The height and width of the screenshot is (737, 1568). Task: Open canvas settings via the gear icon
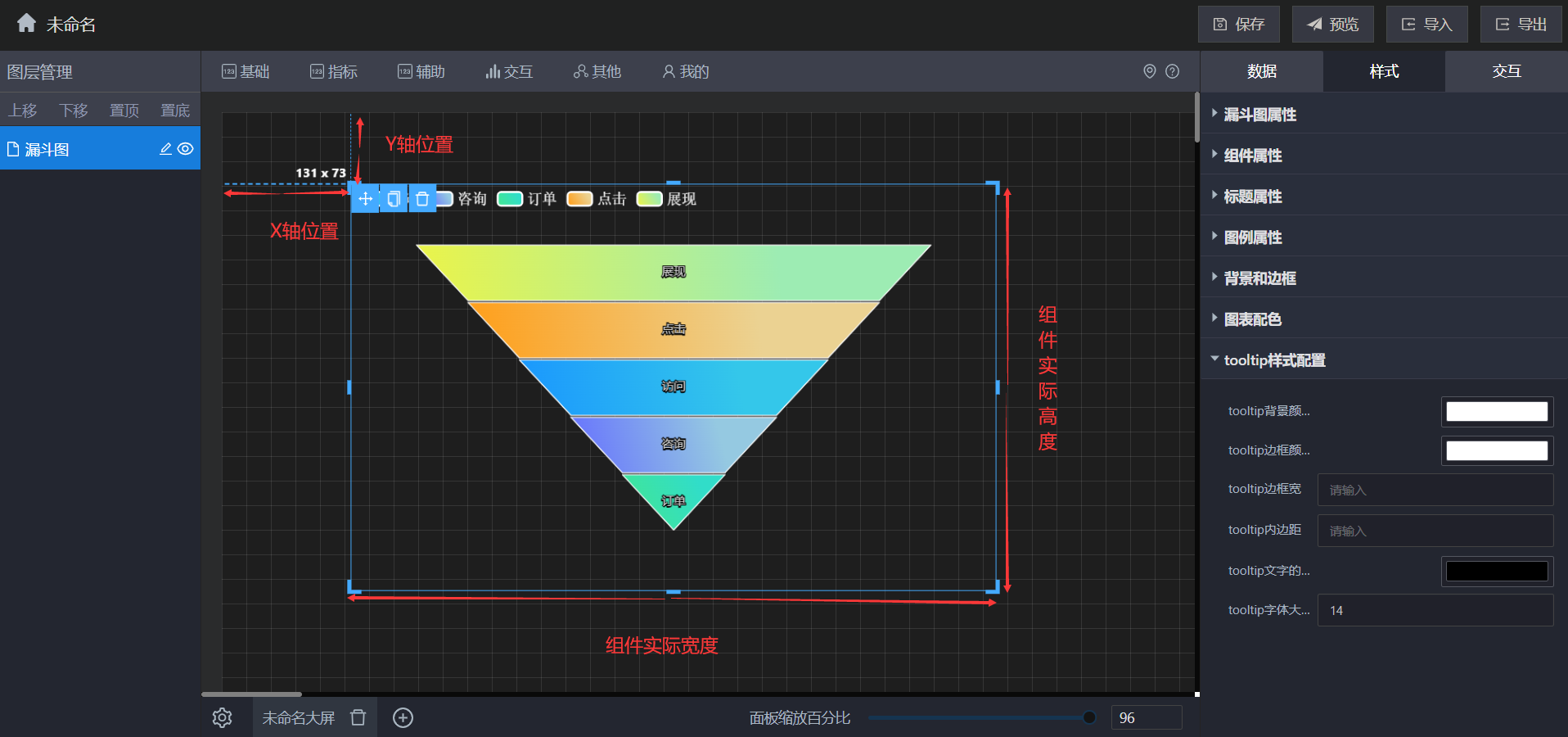click(222, 717)
